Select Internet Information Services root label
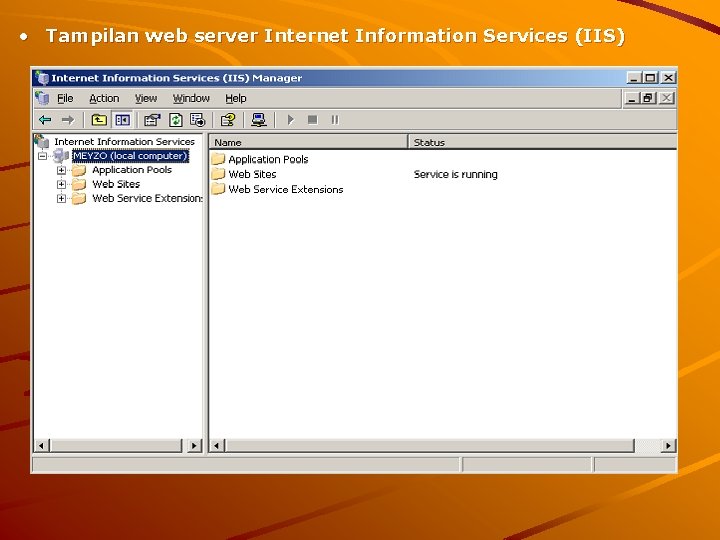720x540 pixels. (x=124, y=141)
